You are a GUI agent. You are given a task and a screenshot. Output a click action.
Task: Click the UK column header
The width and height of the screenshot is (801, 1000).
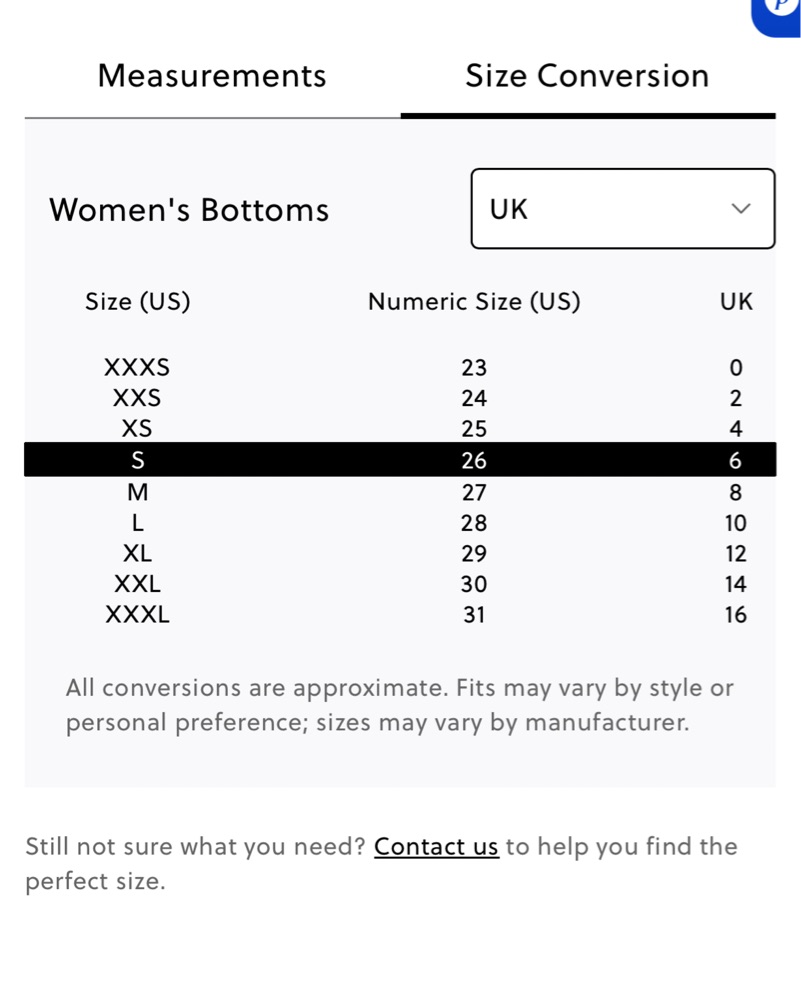(736, 302)
